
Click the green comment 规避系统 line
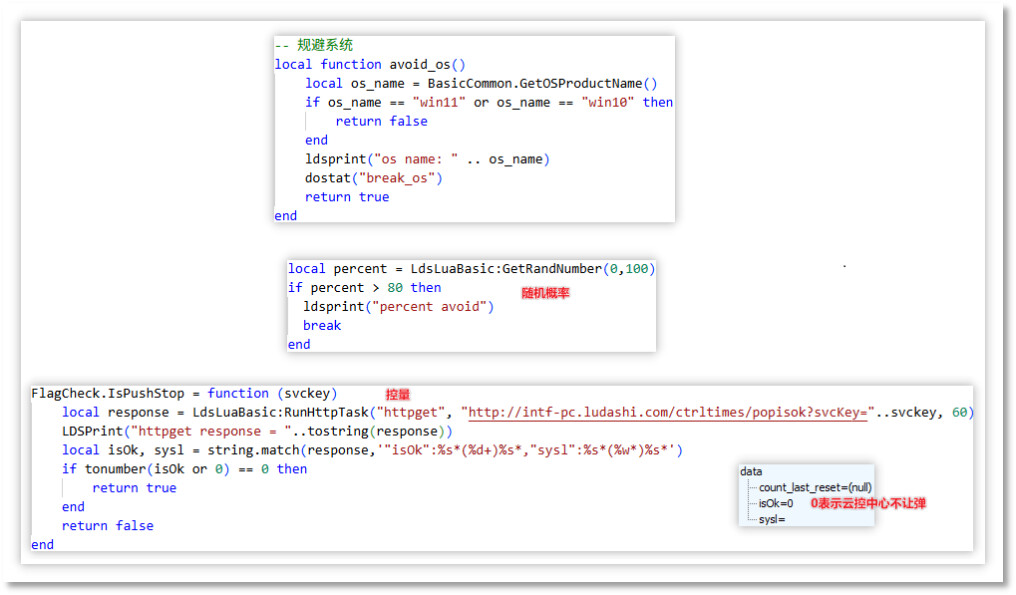[x=313, y=45]
